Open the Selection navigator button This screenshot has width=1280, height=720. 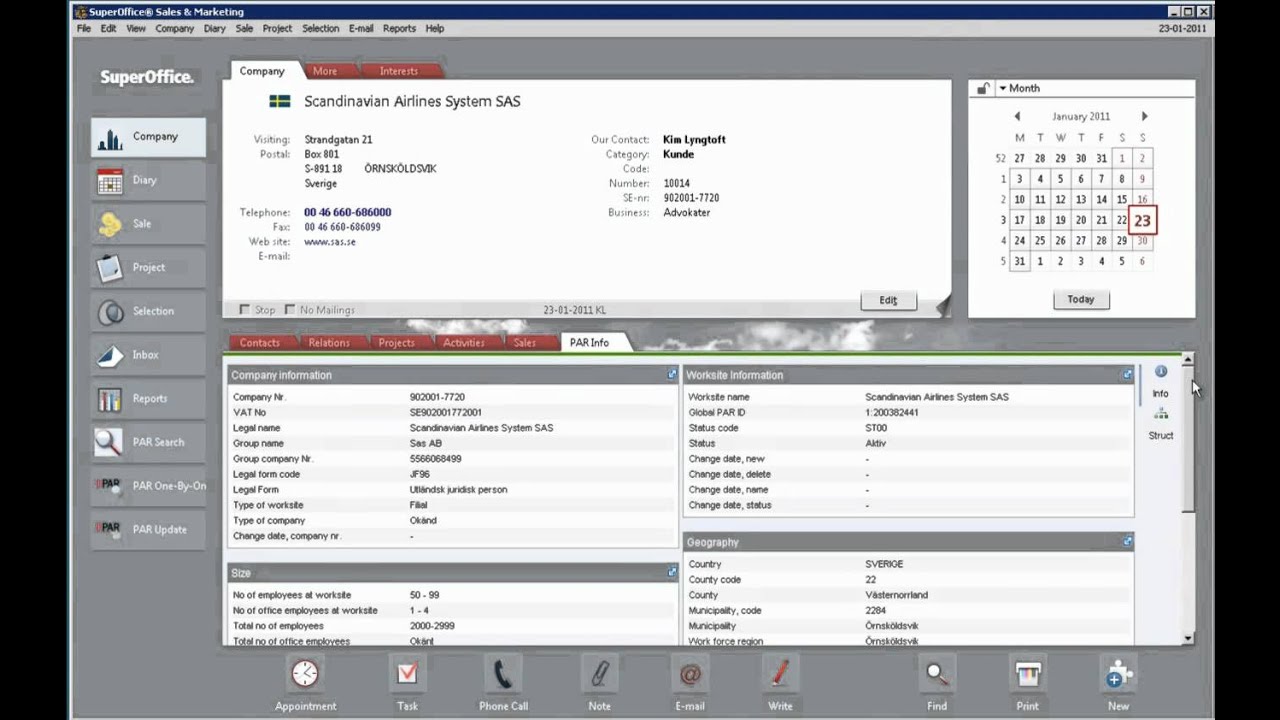[x=148, y=311]
